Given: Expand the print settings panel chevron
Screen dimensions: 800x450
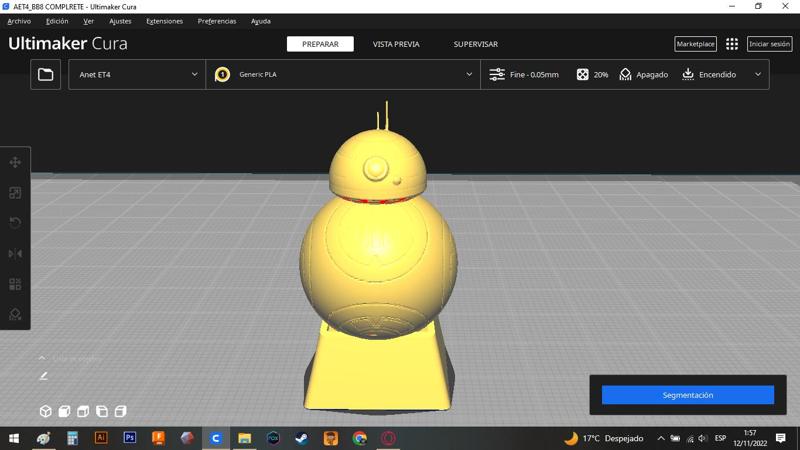Looking at the screenshot, I should (758, 74).
